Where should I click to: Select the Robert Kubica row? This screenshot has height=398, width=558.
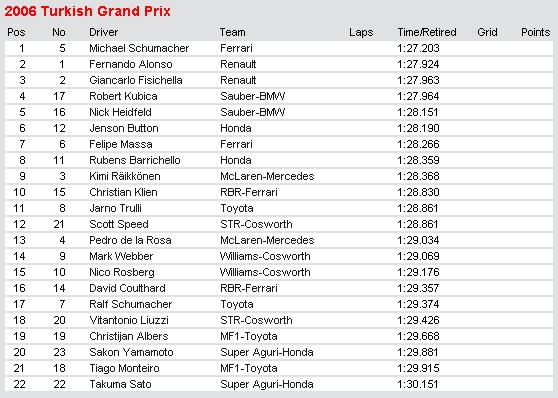[279, 96]
